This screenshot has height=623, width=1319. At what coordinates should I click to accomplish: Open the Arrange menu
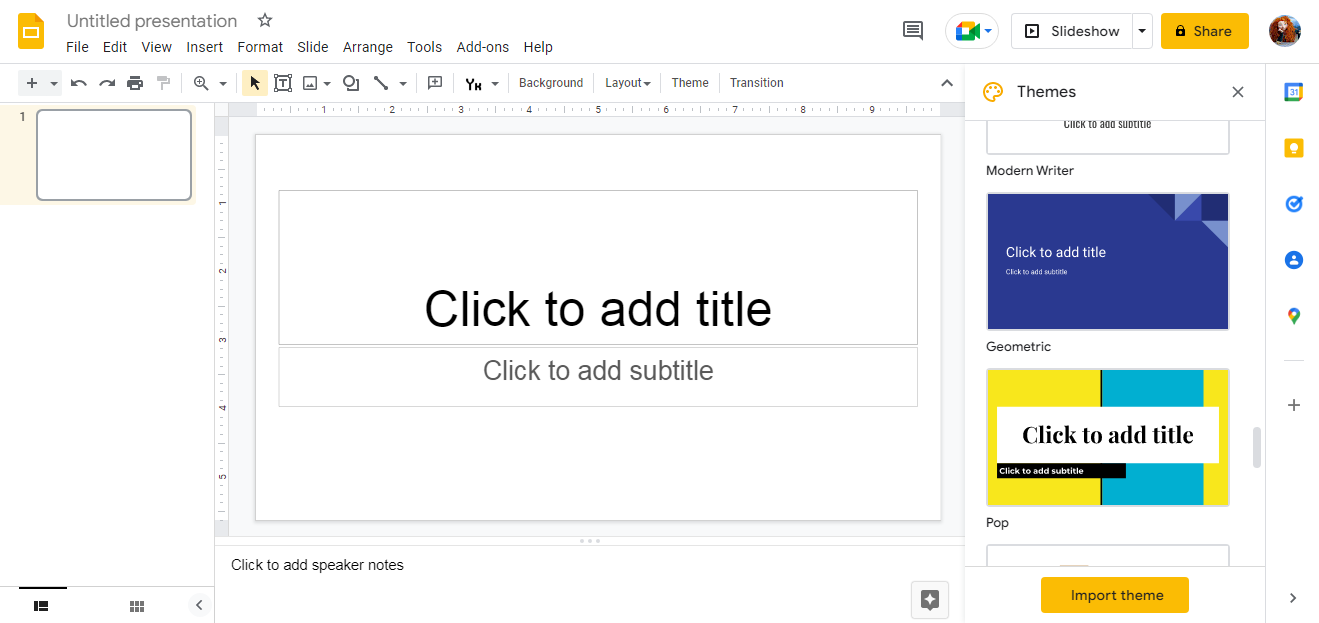pos(368,47)
